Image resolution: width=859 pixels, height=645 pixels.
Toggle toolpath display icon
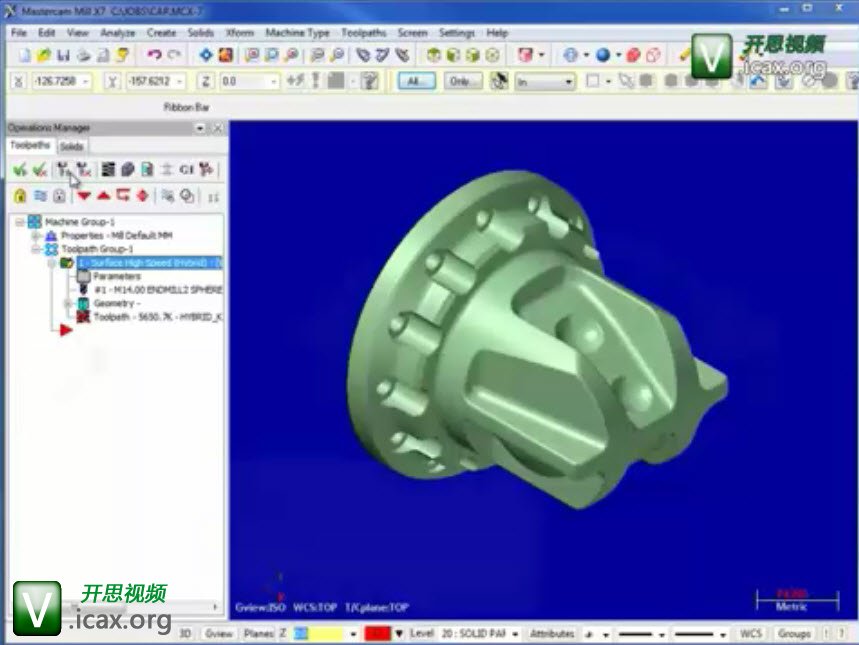pos(40,196)
